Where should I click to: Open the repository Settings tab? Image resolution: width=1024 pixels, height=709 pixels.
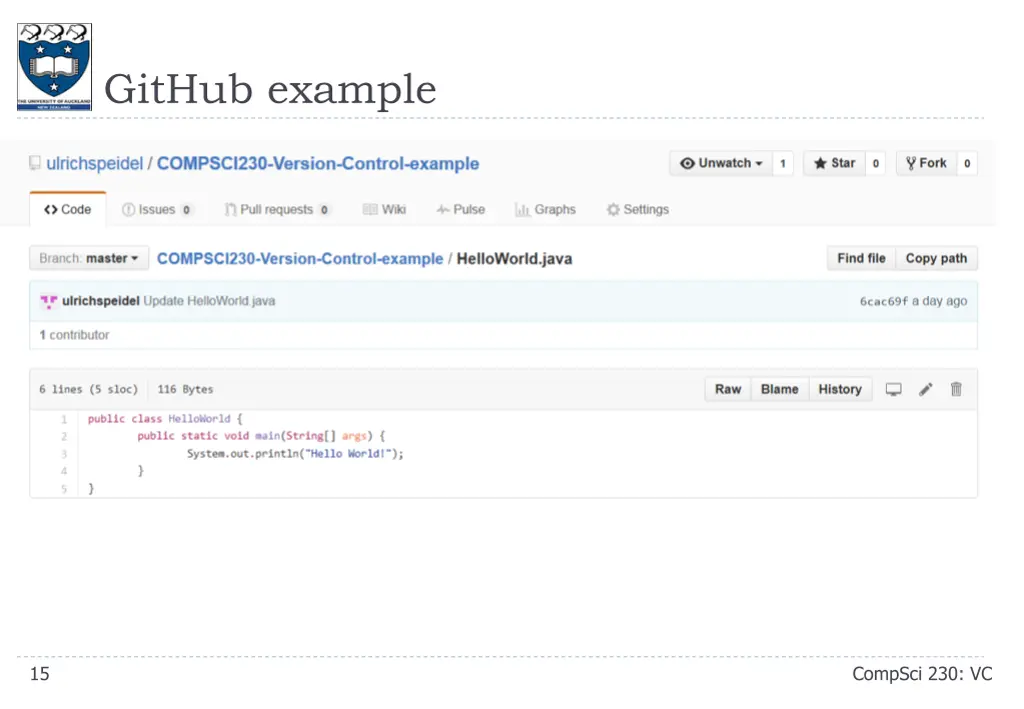638,210
